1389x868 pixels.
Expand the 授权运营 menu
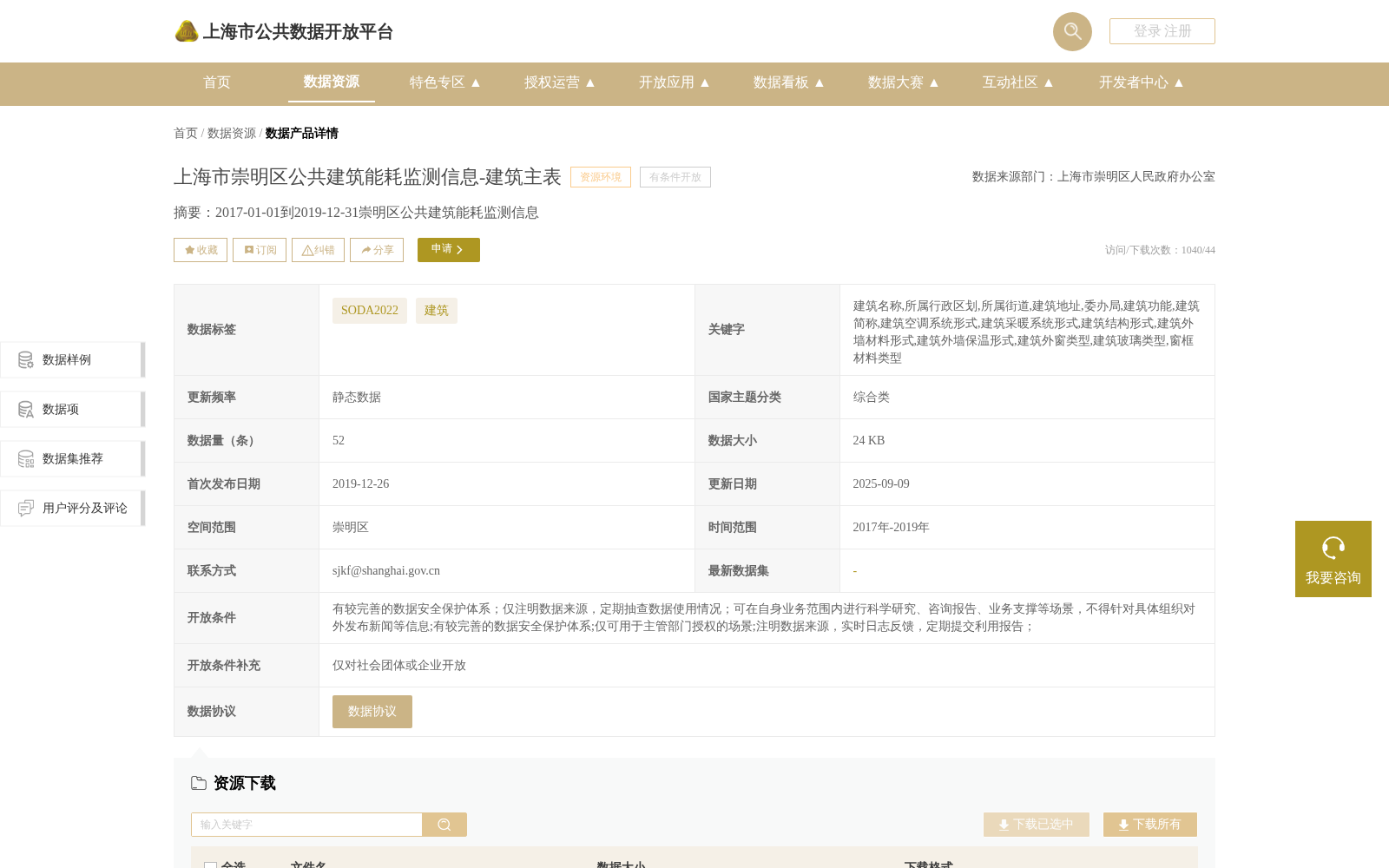[559, 82]
